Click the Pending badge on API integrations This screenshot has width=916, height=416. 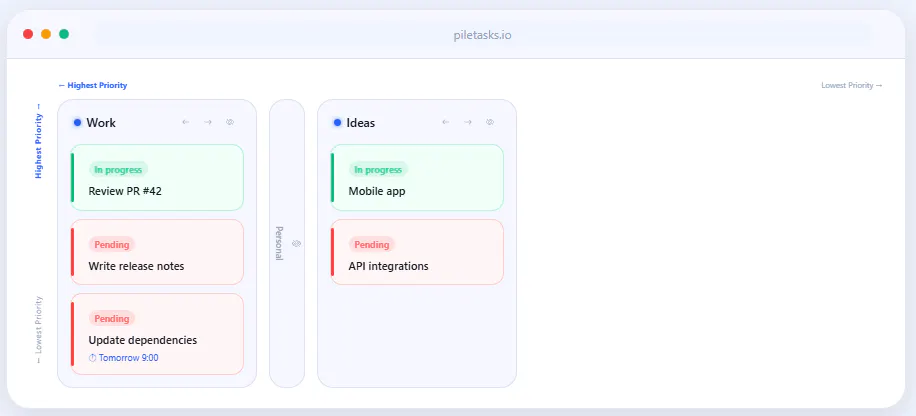[x=372, y=244]
